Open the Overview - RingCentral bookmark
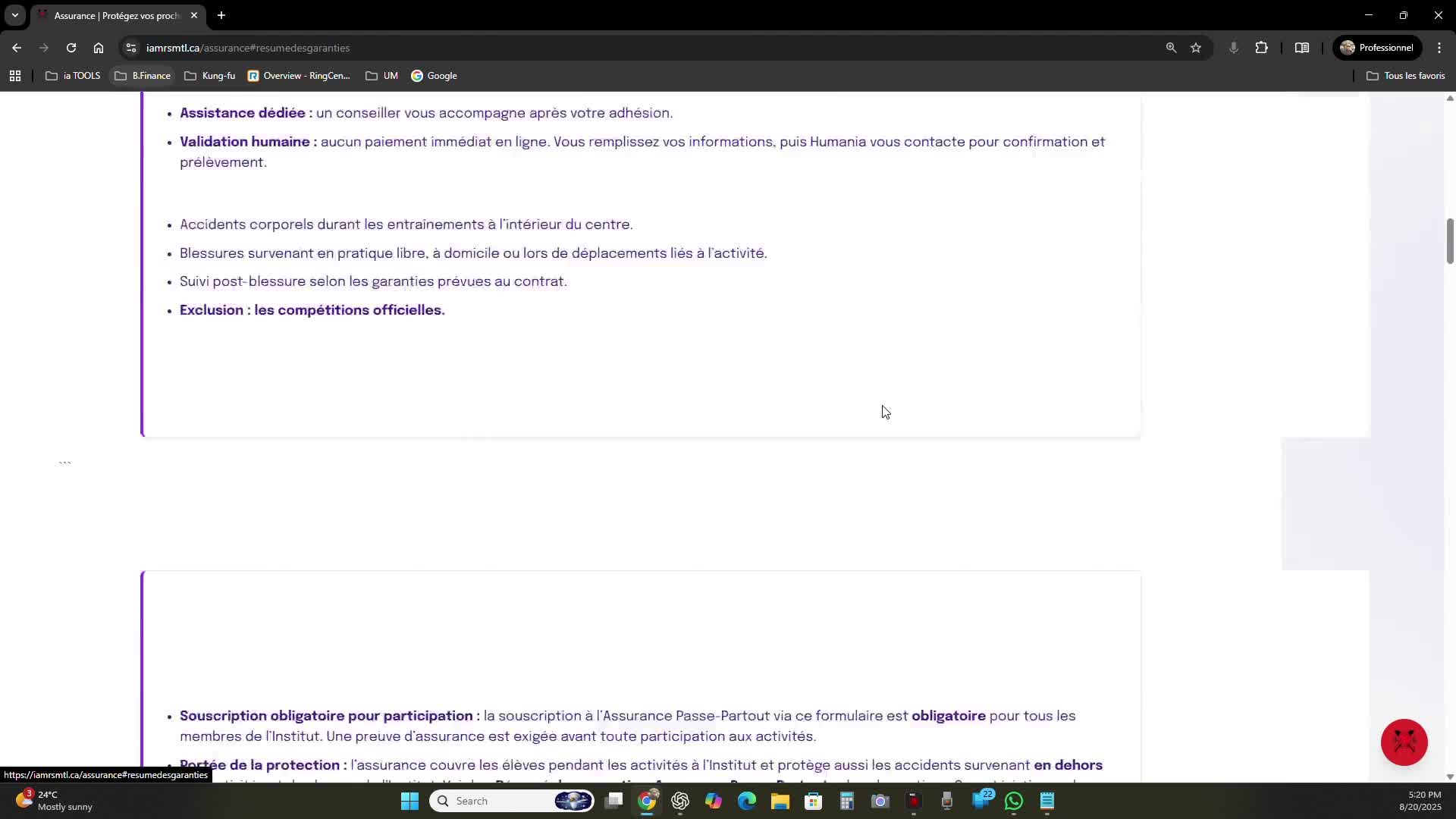 pos(299,76)
